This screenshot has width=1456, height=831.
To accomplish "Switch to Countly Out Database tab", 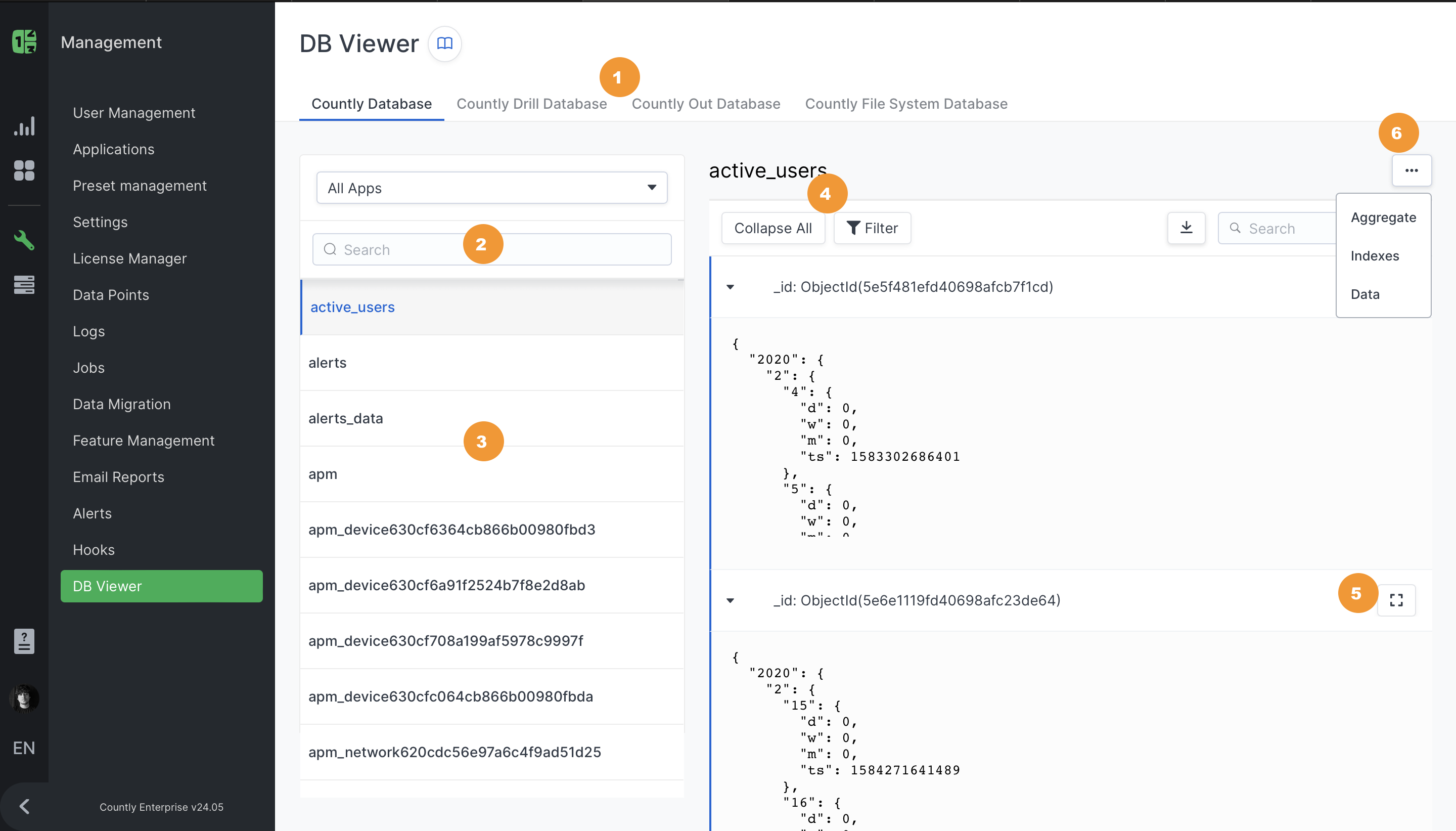I will [x=705, y=104].
